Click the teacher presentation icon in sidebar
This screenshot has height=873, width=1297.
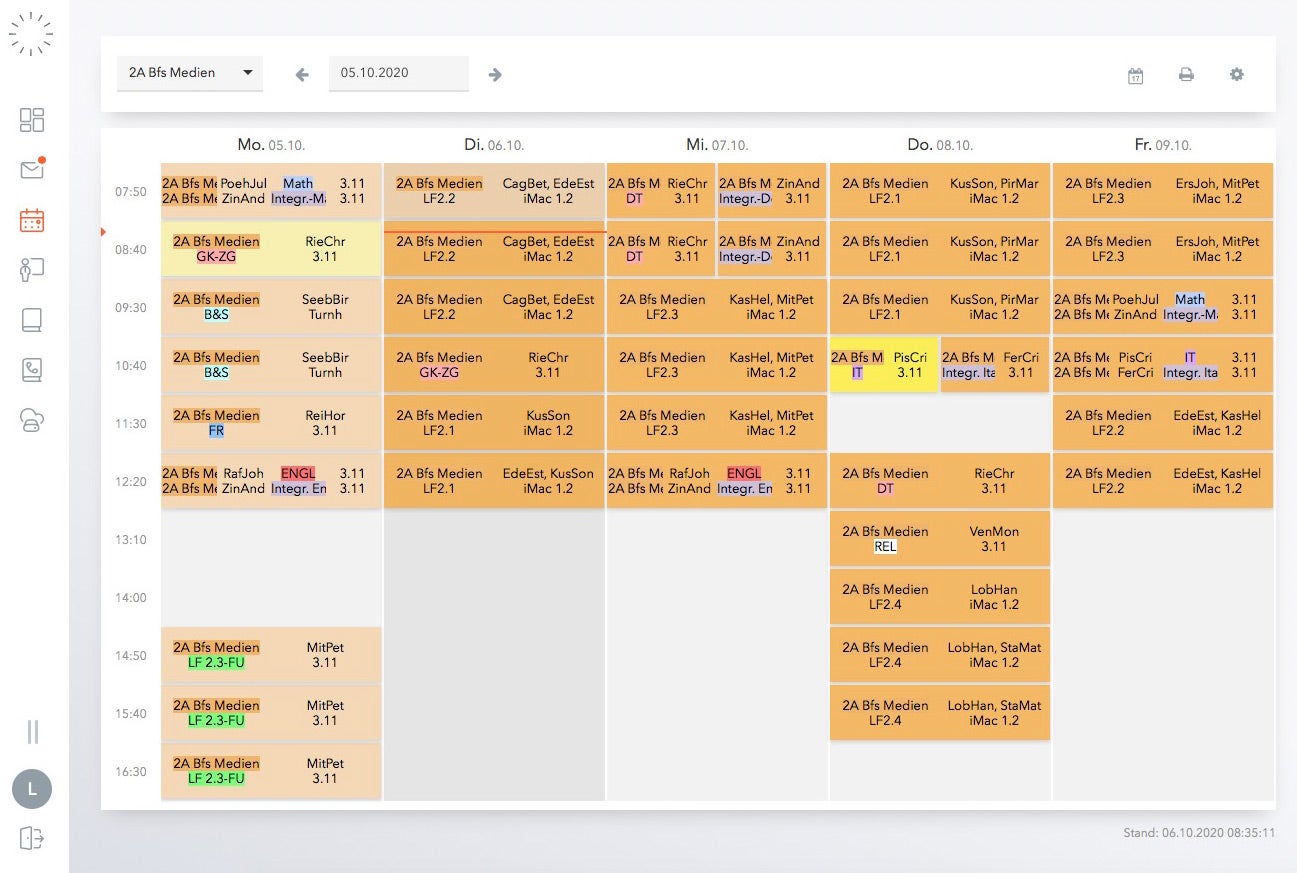point(32,270)
